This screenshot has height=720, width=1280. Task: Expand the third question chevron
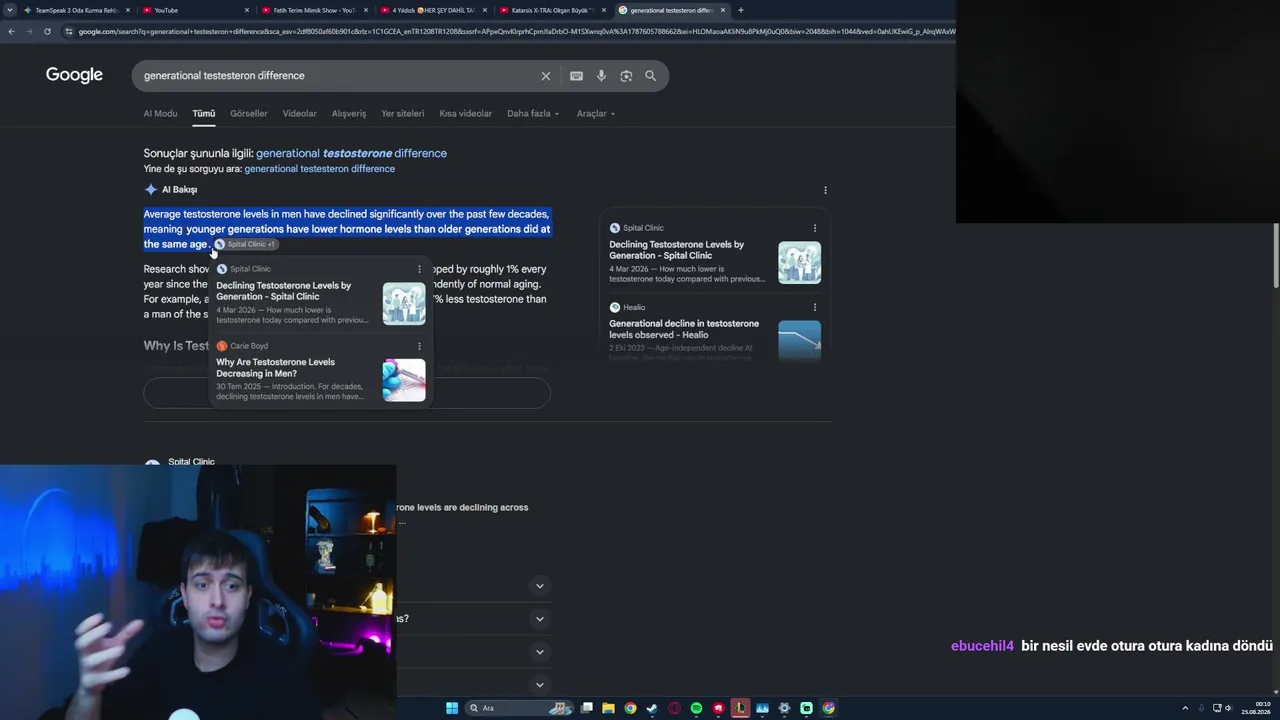[x=540, y=652]
